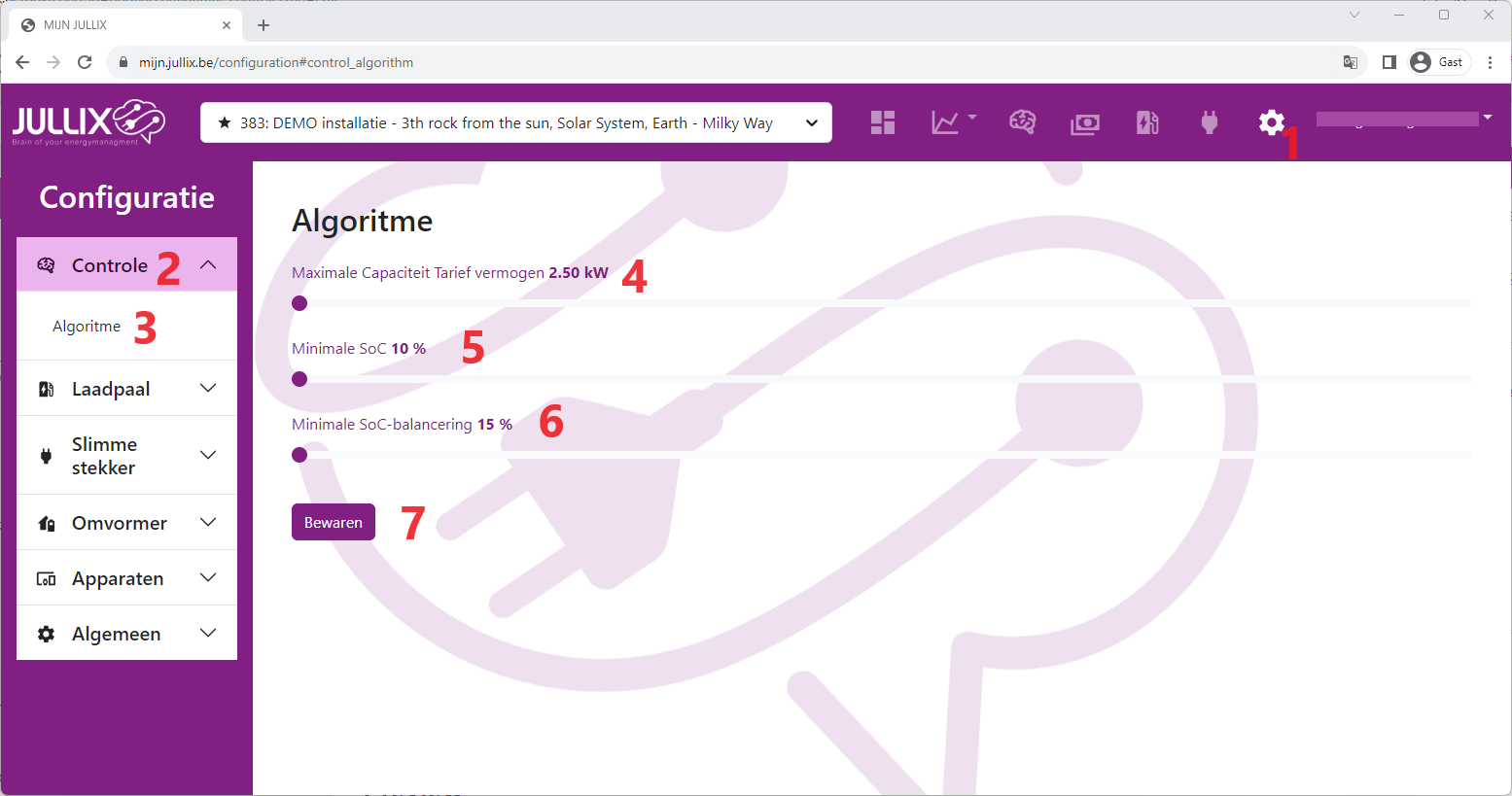Open the settings gear icon
1512x796 pixels.
[x=1271, y=122]
